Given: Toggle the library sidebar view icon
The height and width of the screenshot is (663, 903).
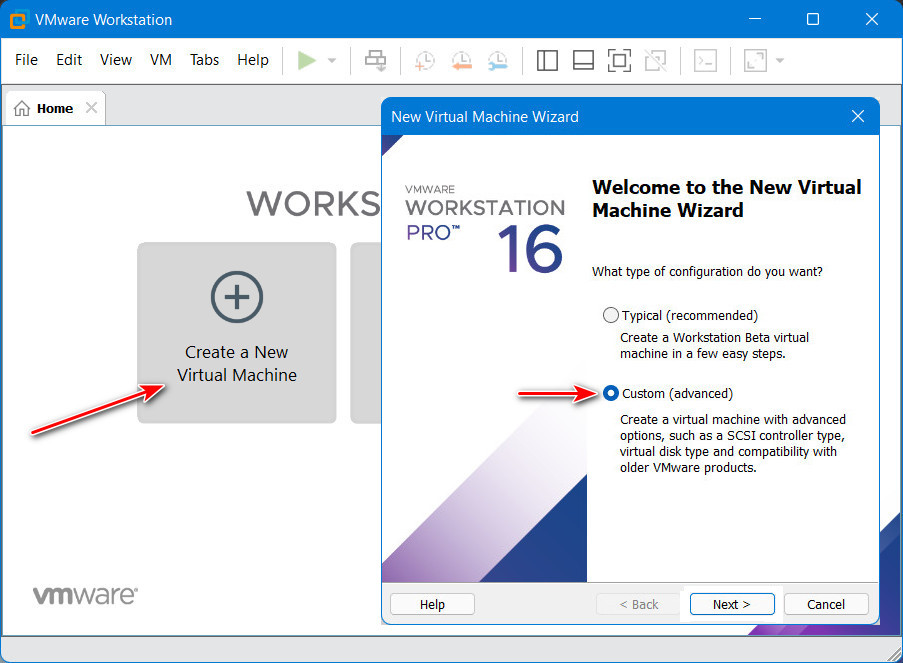Looking at the screenshot, I should point(547,60).
